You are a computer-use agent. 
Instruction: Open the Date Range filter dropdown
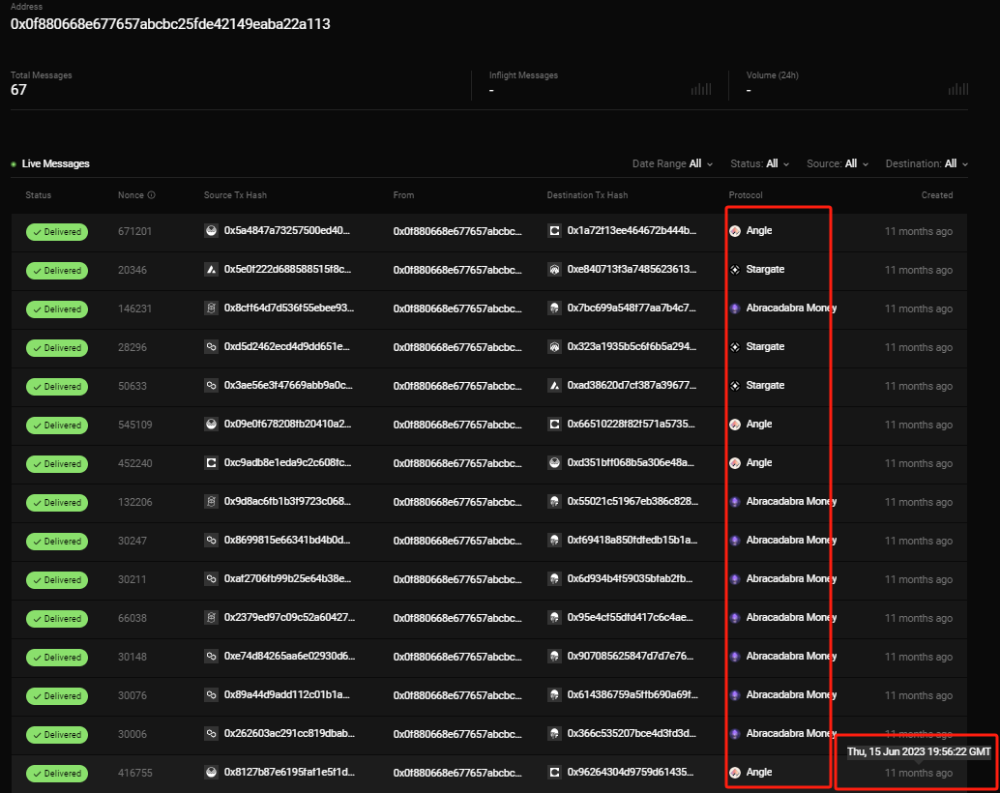point(672,164)
